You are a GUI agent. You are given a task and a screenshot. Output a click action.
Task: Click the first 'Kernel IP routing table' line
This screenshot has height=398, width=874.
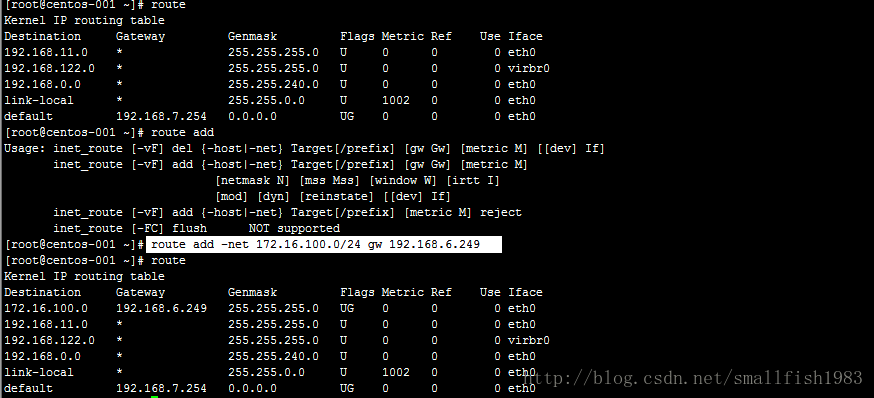84,21
